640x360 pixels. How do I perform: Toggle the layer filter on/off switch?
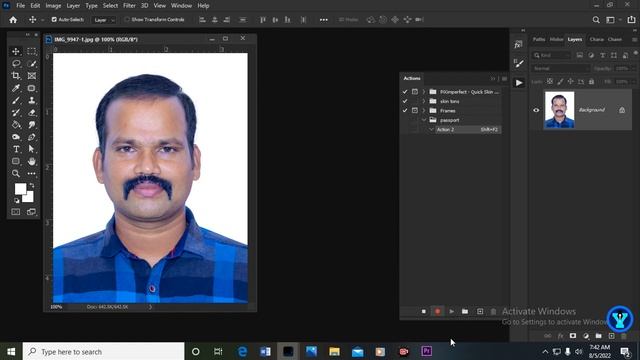636,53
